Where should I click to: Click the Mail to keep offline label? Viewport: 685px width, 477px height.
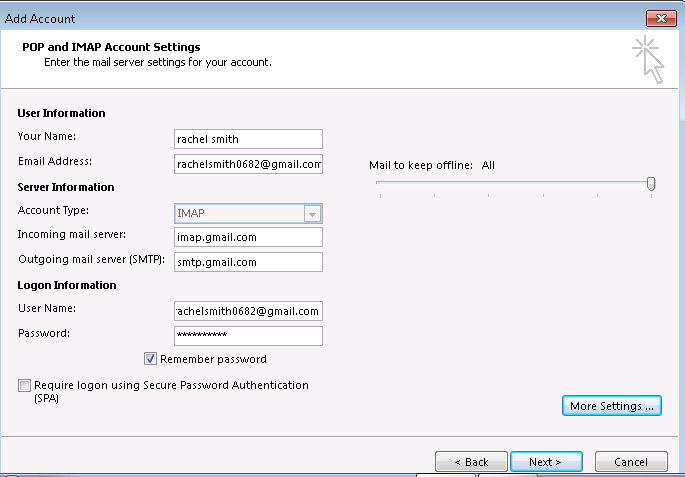[x=421, y=165]
